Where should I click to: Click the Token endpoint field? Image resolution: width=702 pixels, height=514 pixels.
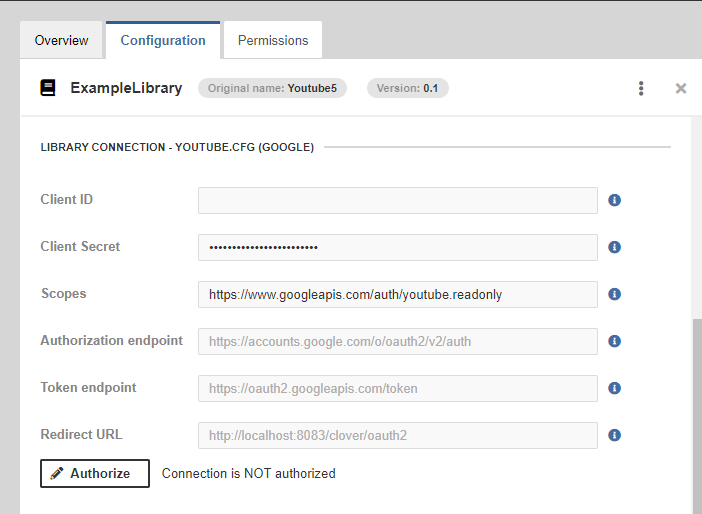point(398,388)
